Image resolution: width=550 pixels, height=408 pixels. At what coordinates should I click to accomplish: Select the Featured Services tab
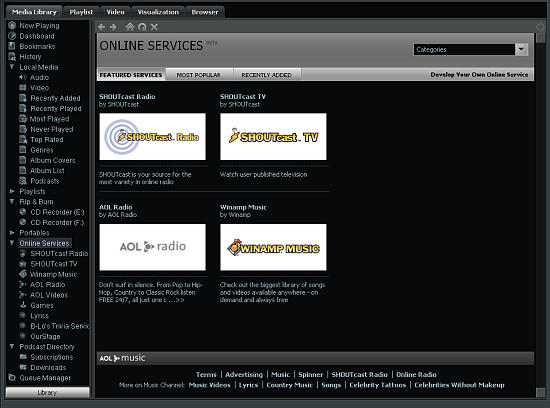pyautogui.click(x=131, y=75)
